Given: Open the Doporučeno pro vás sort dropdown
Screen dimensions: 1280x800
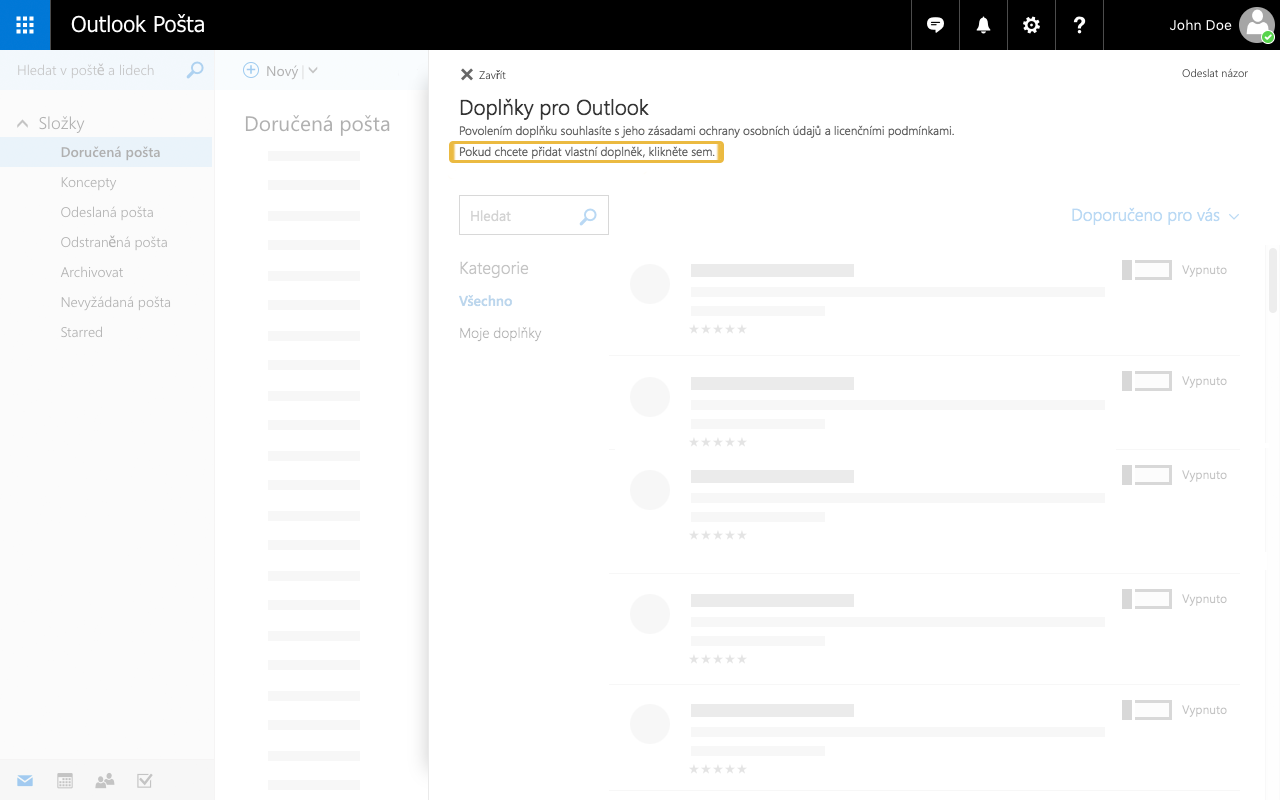Looking at the screenshot, I should (1155, 216).
